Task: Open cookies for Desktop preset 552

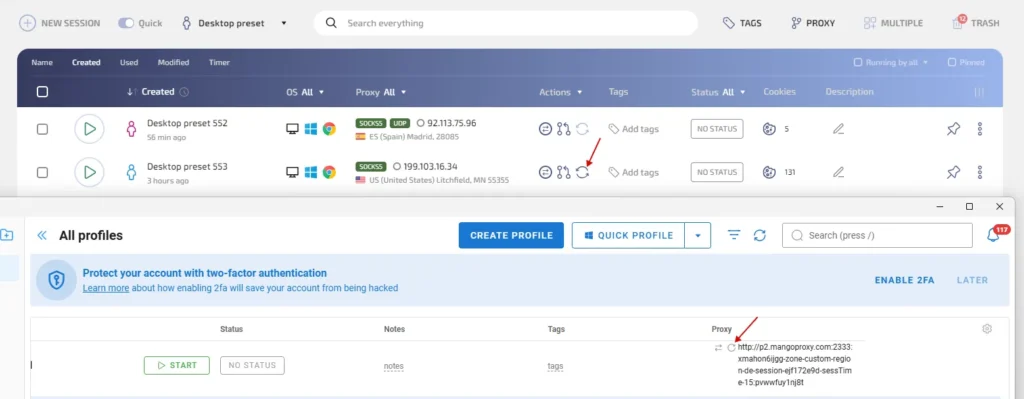Action: [x=769, y=129]
